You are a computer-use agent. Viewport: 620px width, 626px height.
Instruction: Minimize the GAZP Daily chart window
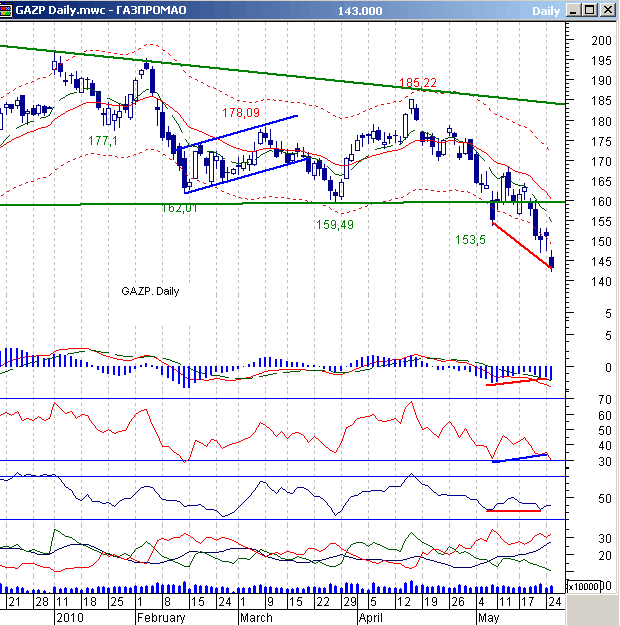(573, 10)
